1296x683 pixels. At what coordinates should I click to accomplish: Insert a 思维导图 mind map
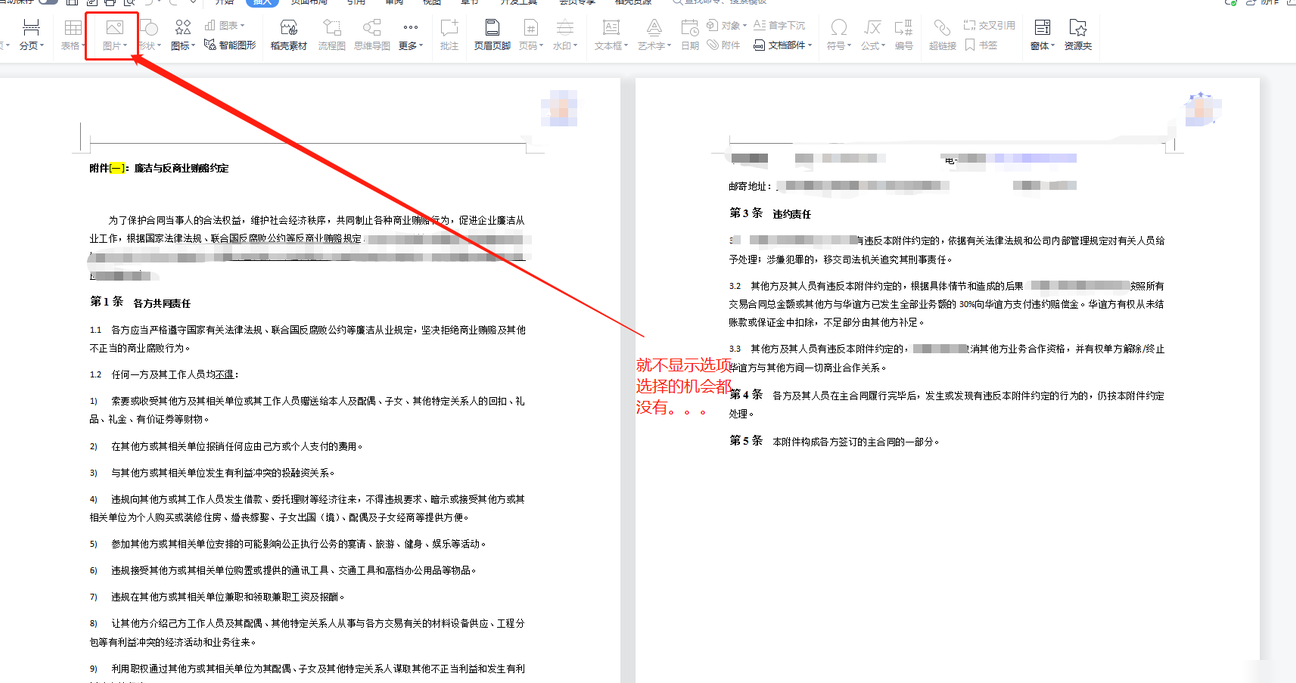[372, 35]
